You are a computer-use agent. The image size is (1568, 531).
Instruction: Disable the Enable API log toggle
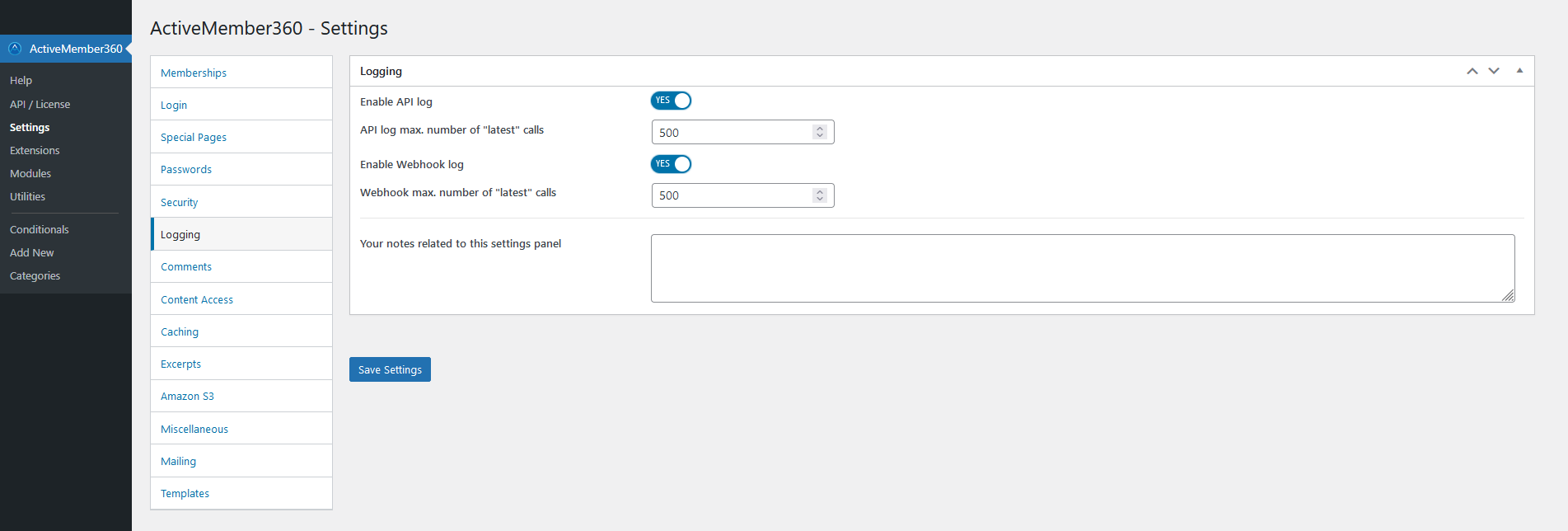coord(671,100)
